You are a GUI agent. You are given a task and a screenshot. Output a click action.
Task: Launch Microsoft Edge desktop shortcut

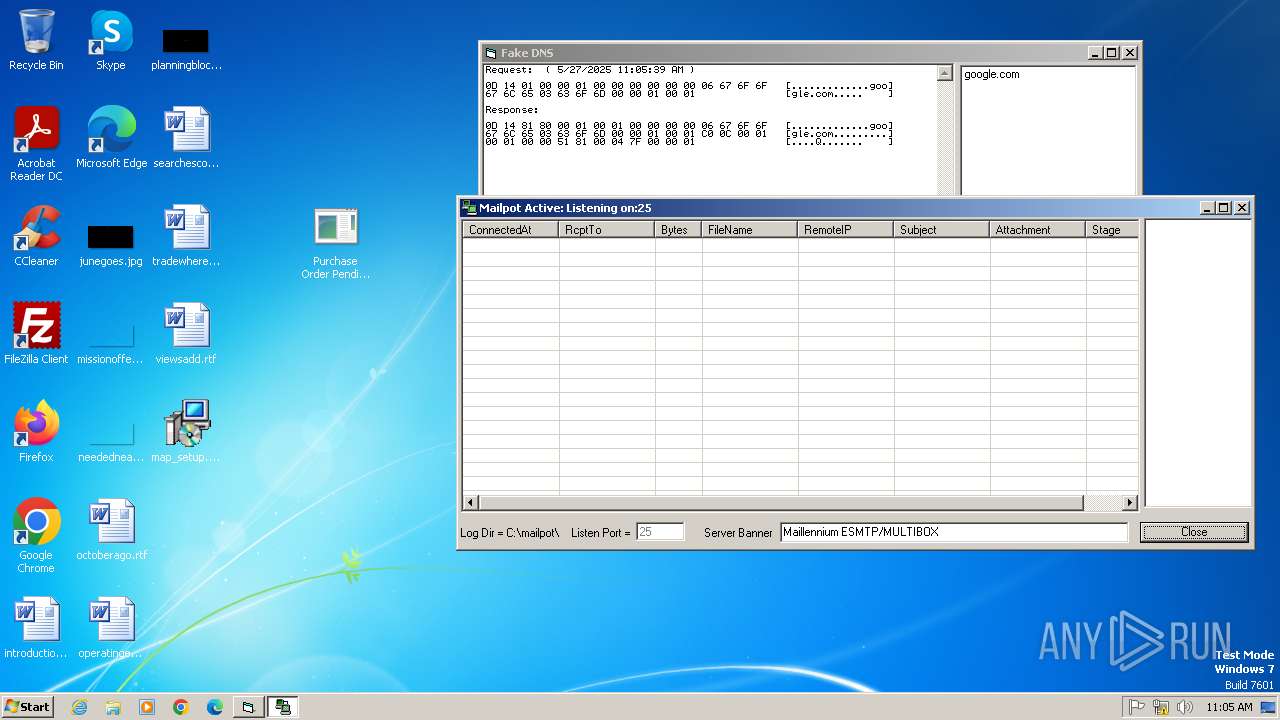[111, 137]
